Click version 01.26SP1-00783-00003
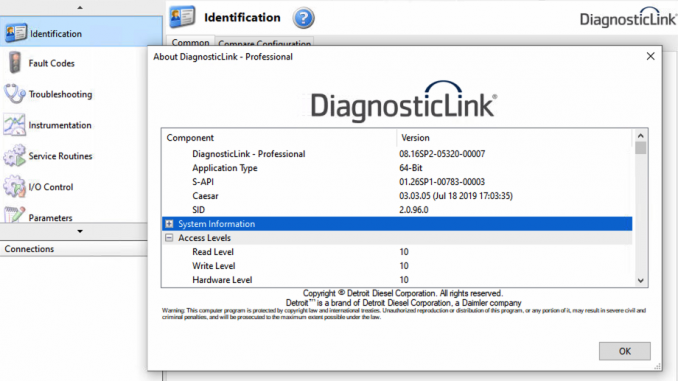Image resolution: width=678 pixels, height=381 pixels. pos(441,182)
